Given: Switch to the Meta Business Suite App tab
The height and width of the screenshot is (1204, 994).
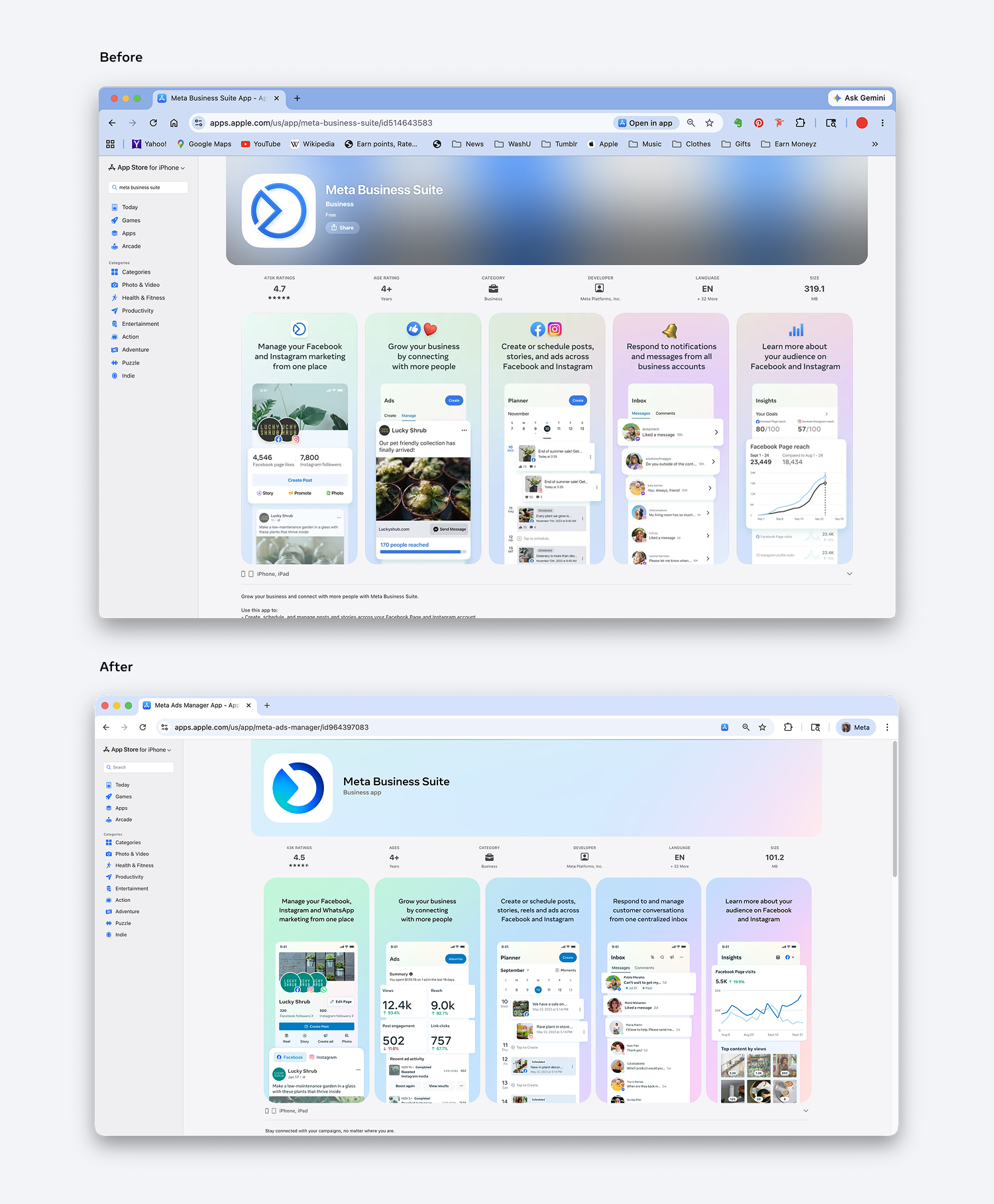Looking at the screenshot, I should 219,98.
